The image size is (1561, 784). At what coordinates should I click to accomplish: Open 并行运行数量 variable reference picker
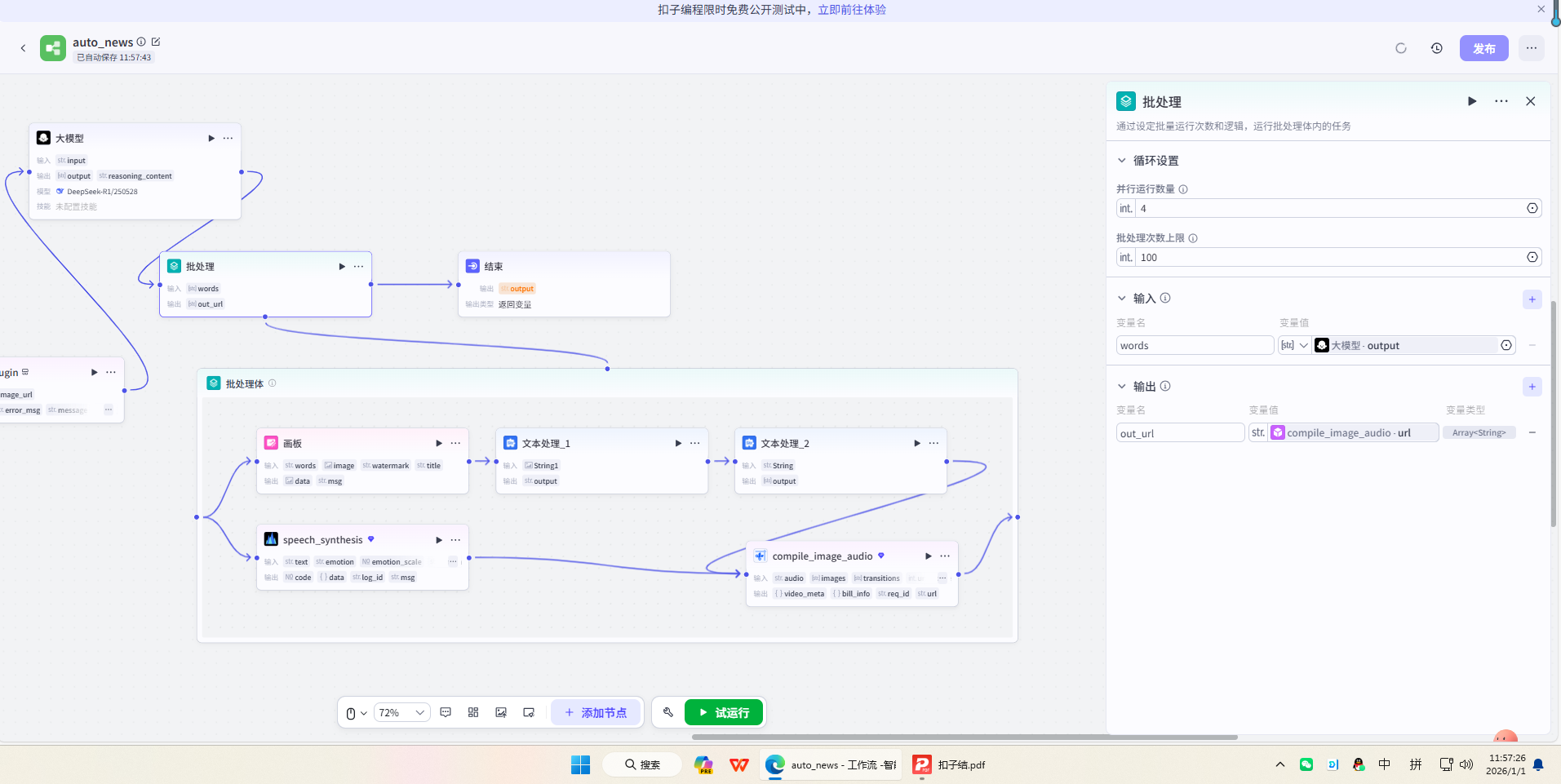(x=1532, y=208)
